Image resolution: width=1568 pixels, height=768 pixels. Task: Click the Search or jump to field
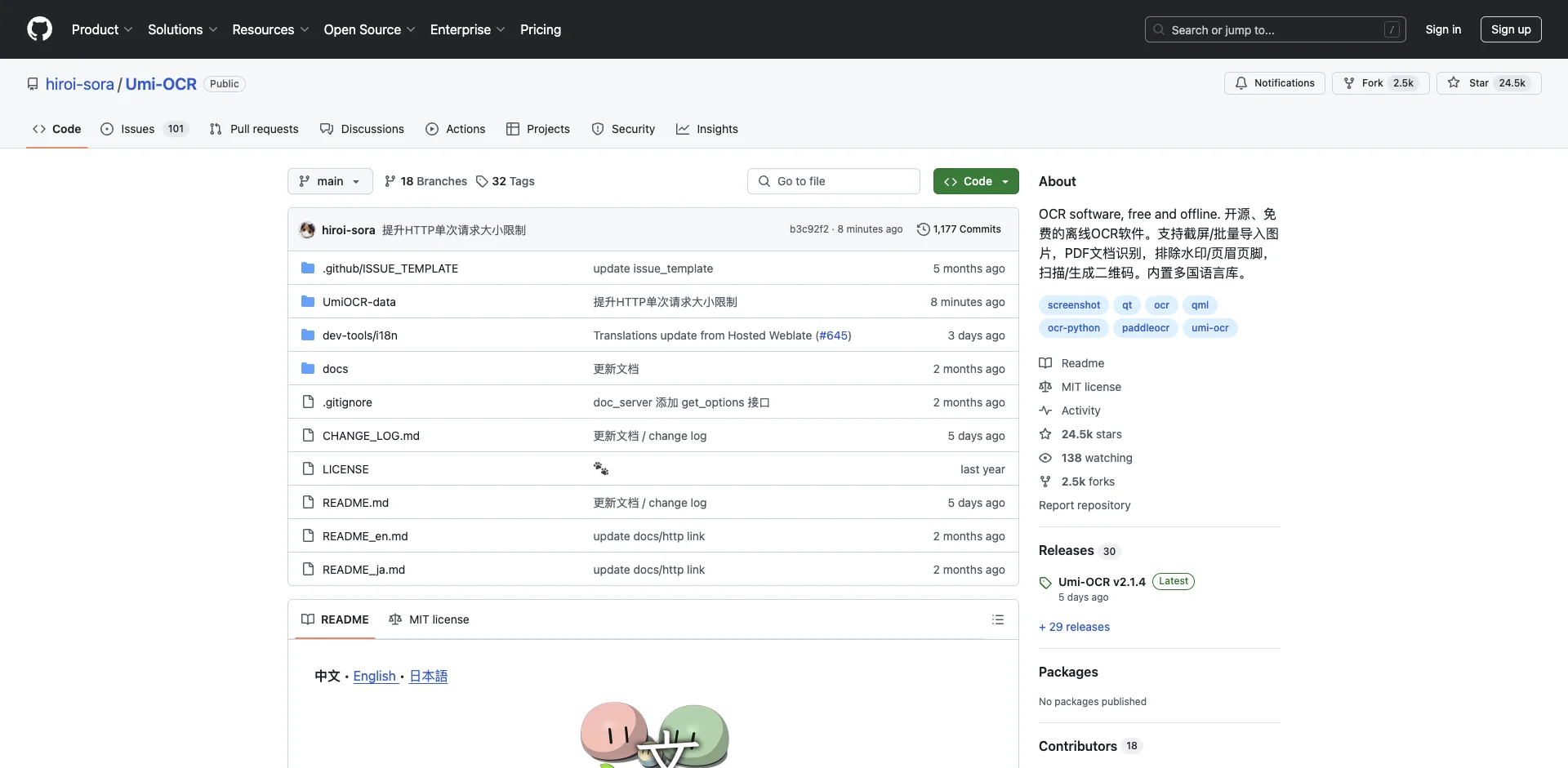(1276, 29)
